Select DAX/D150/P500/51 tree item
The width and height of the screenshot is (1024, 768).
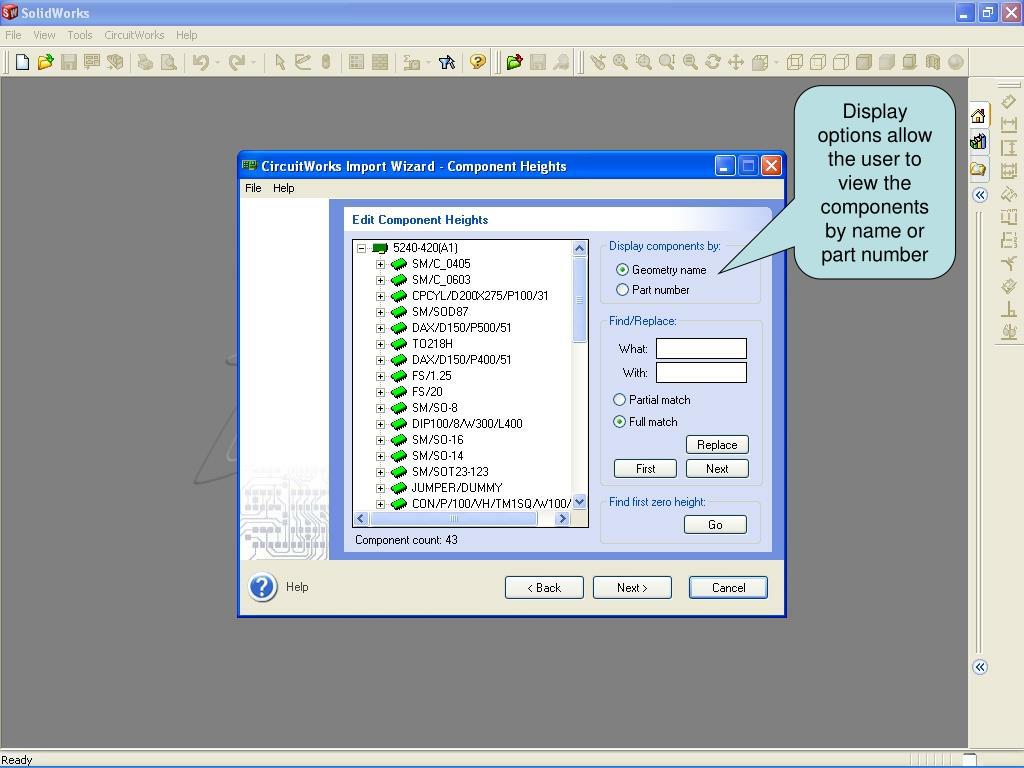click(462, 328)
